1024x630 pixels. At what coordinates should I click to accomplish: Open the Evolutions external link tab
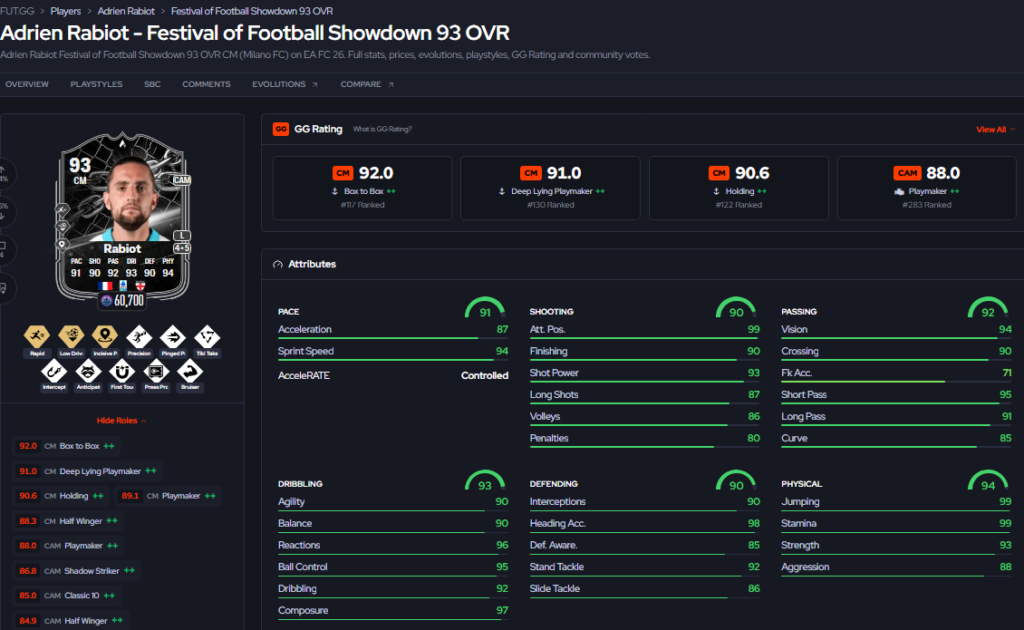pyautogui.click(x=285, y=84)
